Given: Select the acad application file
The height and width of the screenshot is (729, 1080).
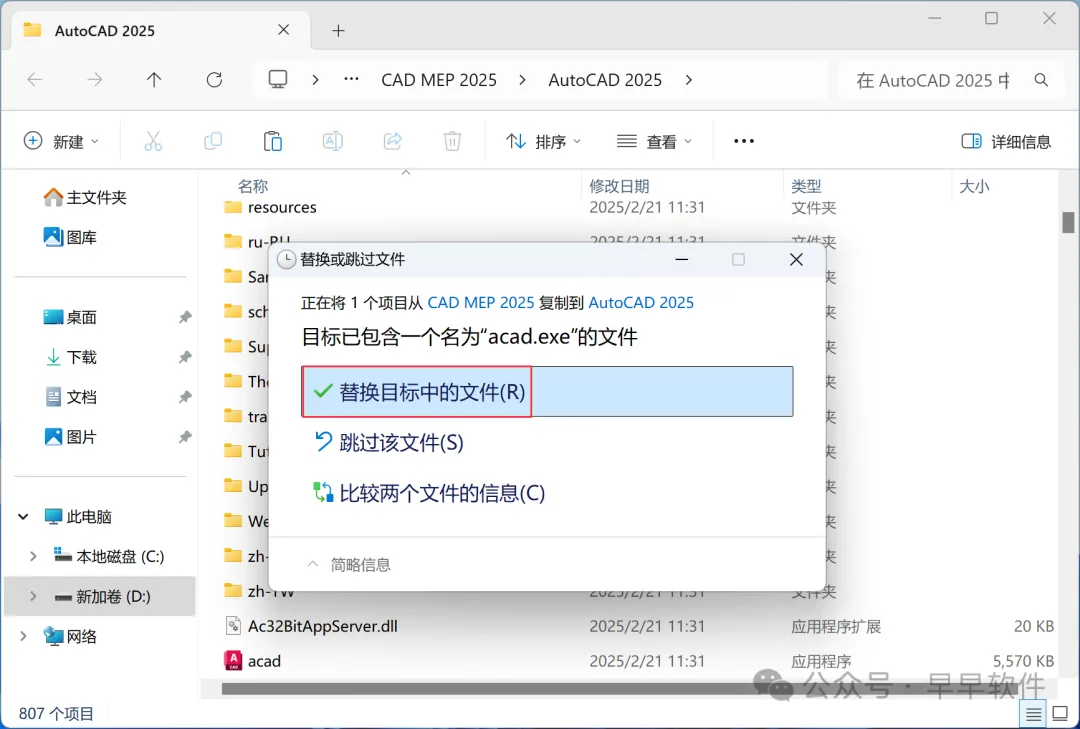Looking at the screenshot, I should (x=264, y=661).
